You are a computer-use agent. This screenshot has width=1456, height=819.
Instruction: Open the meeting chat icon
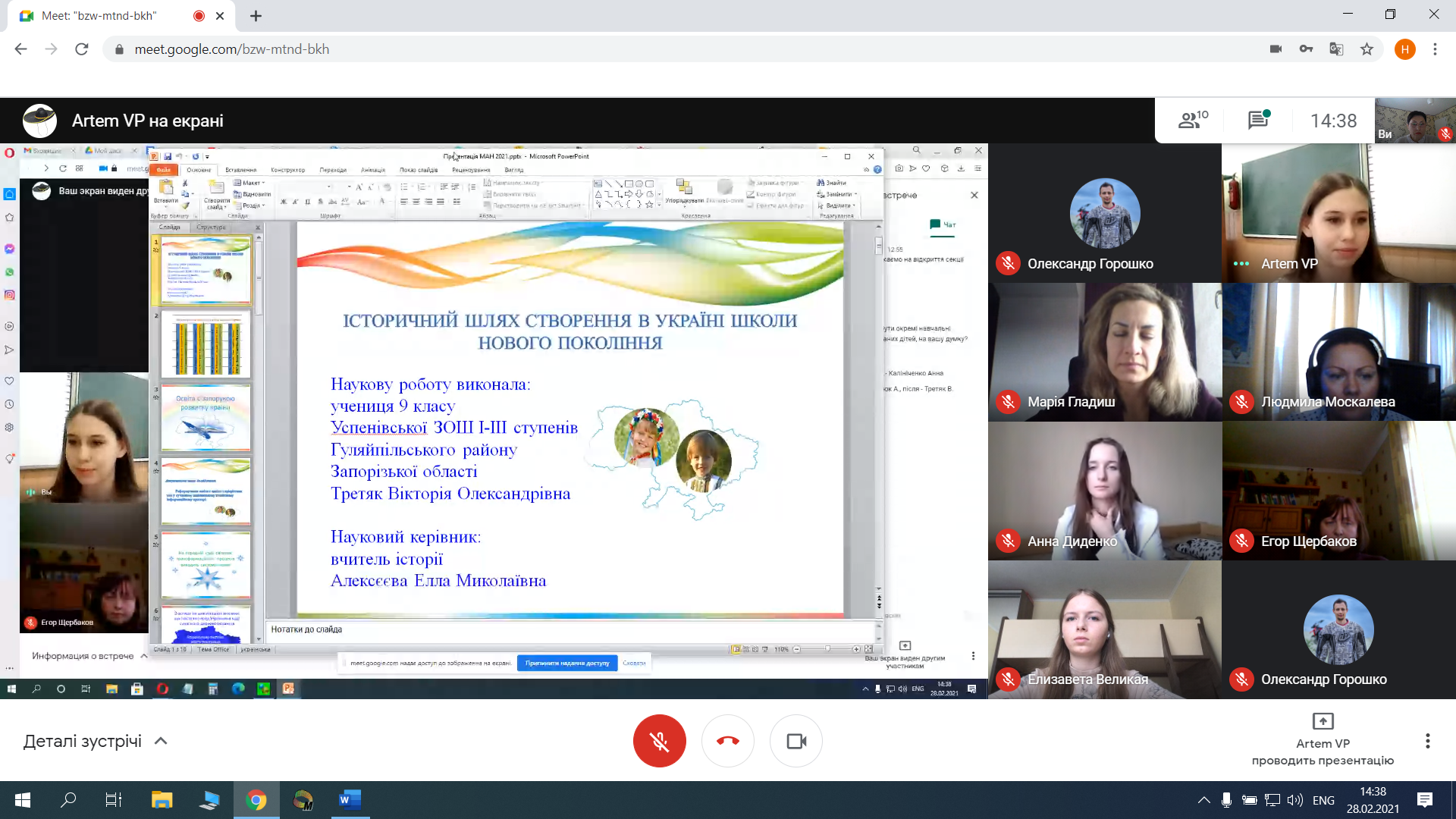tap(1258, 120)
